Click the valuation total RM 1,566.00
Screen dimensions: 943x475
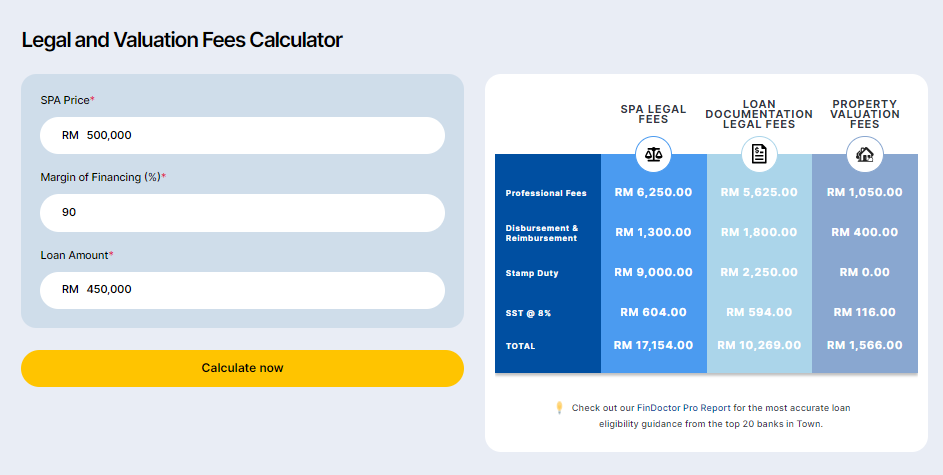click(x=865, y=345)
